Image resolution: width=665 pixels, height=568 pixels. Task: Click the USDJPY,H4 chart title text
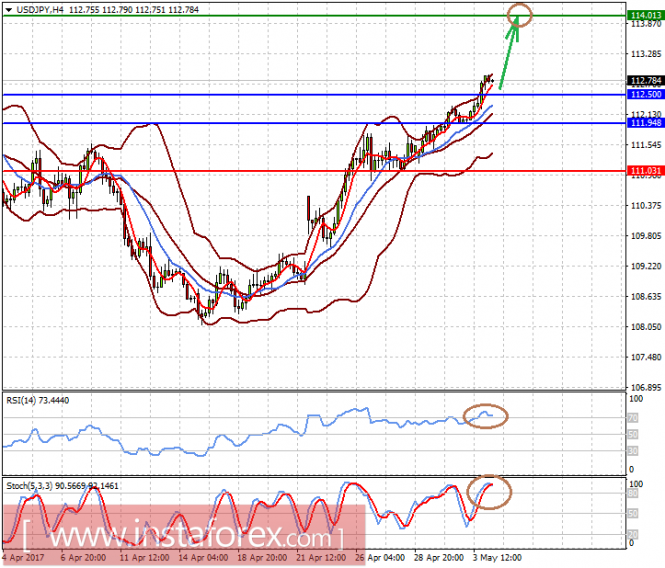tap(40, 10)
